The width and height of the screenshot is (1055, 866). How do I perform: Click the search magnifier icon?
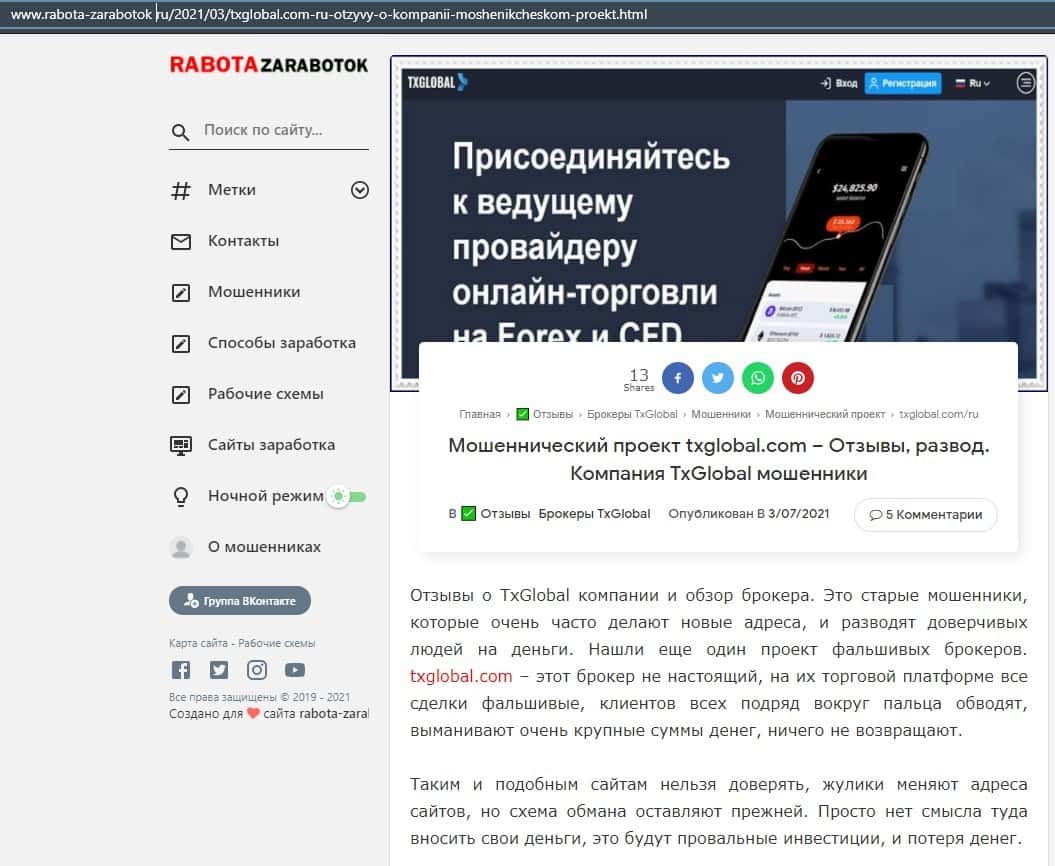pyautogui.click(x=180, y=132)
